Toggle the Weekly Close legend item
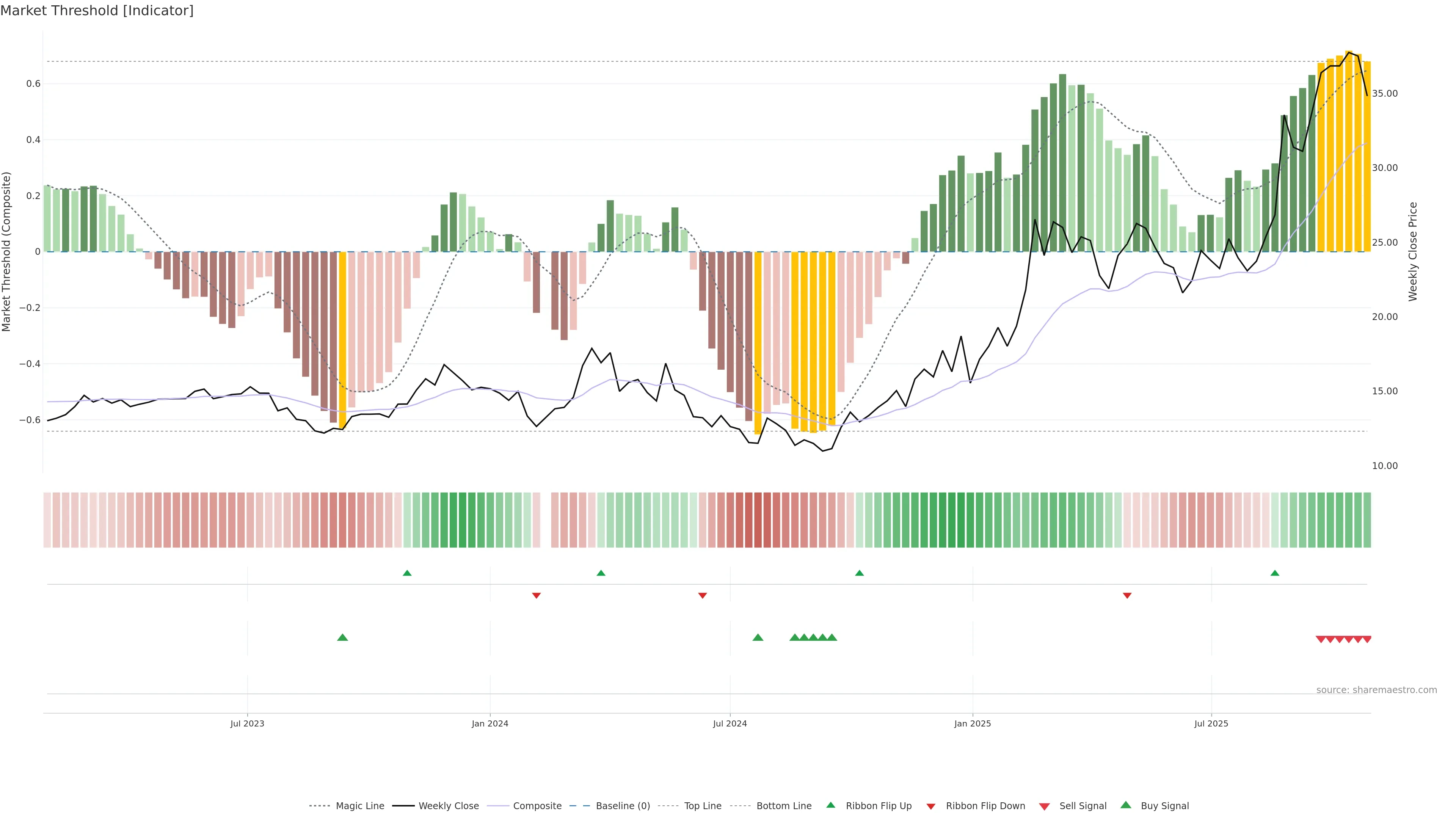1456x819 pixels. tap(448, 805)
